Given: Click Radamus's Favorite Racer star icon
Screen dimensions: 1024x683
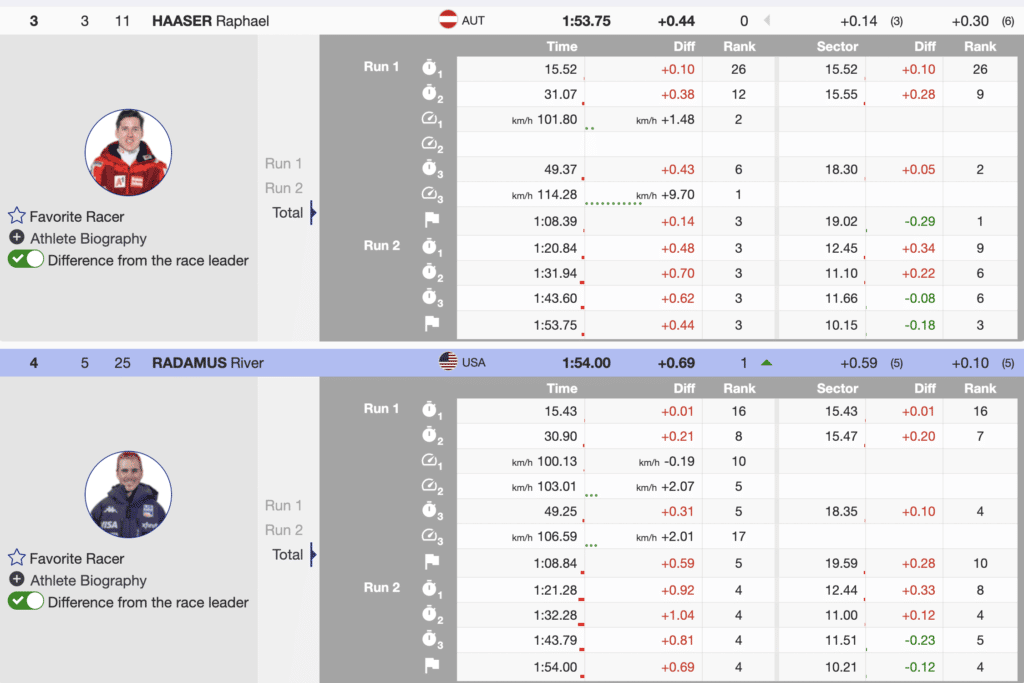Looking at the screenshot, I should [x=17, y=558].
